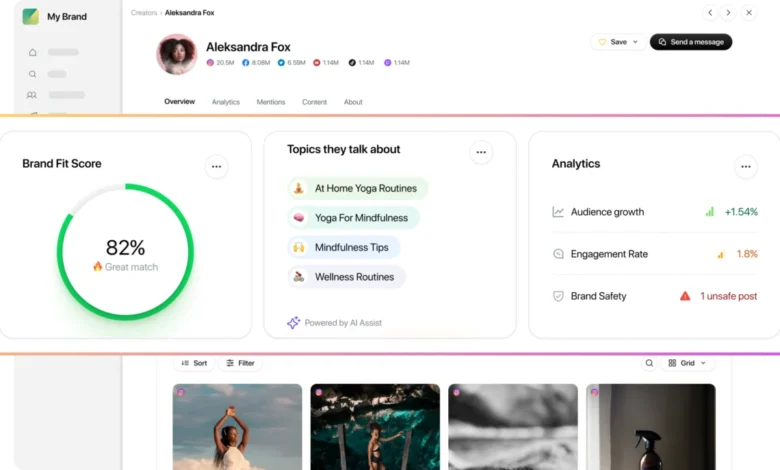Open Brand Fit Score more options menu

point(216,166)
